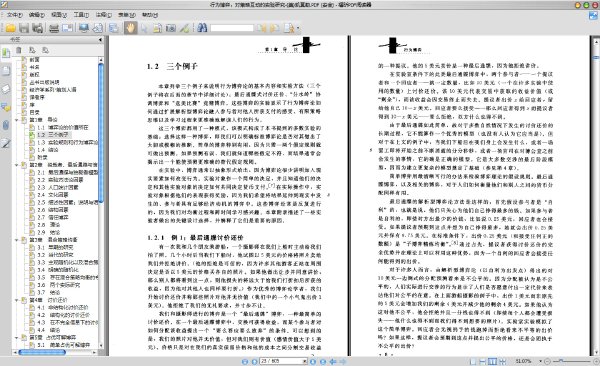Screen dimensions: 600x366
Task: Click the email document icon
Action: (67, 28)
